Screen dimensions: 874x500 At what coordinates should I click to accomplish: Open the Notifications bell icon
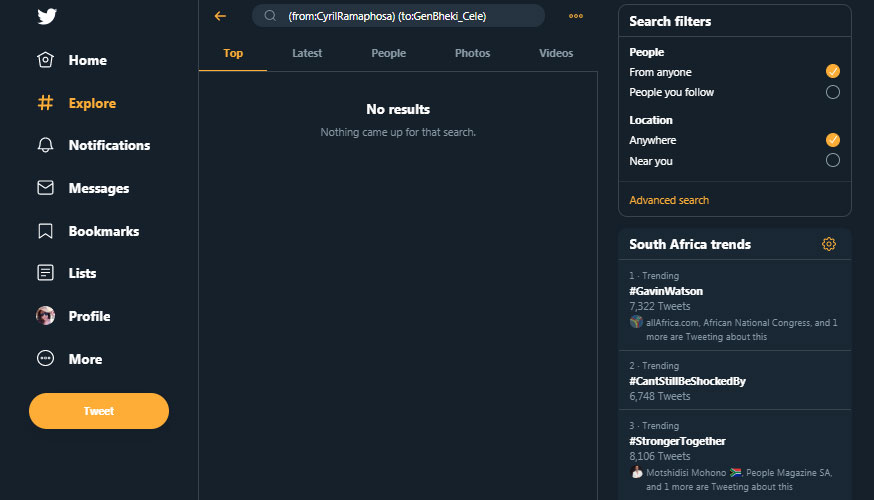point(45,145)
